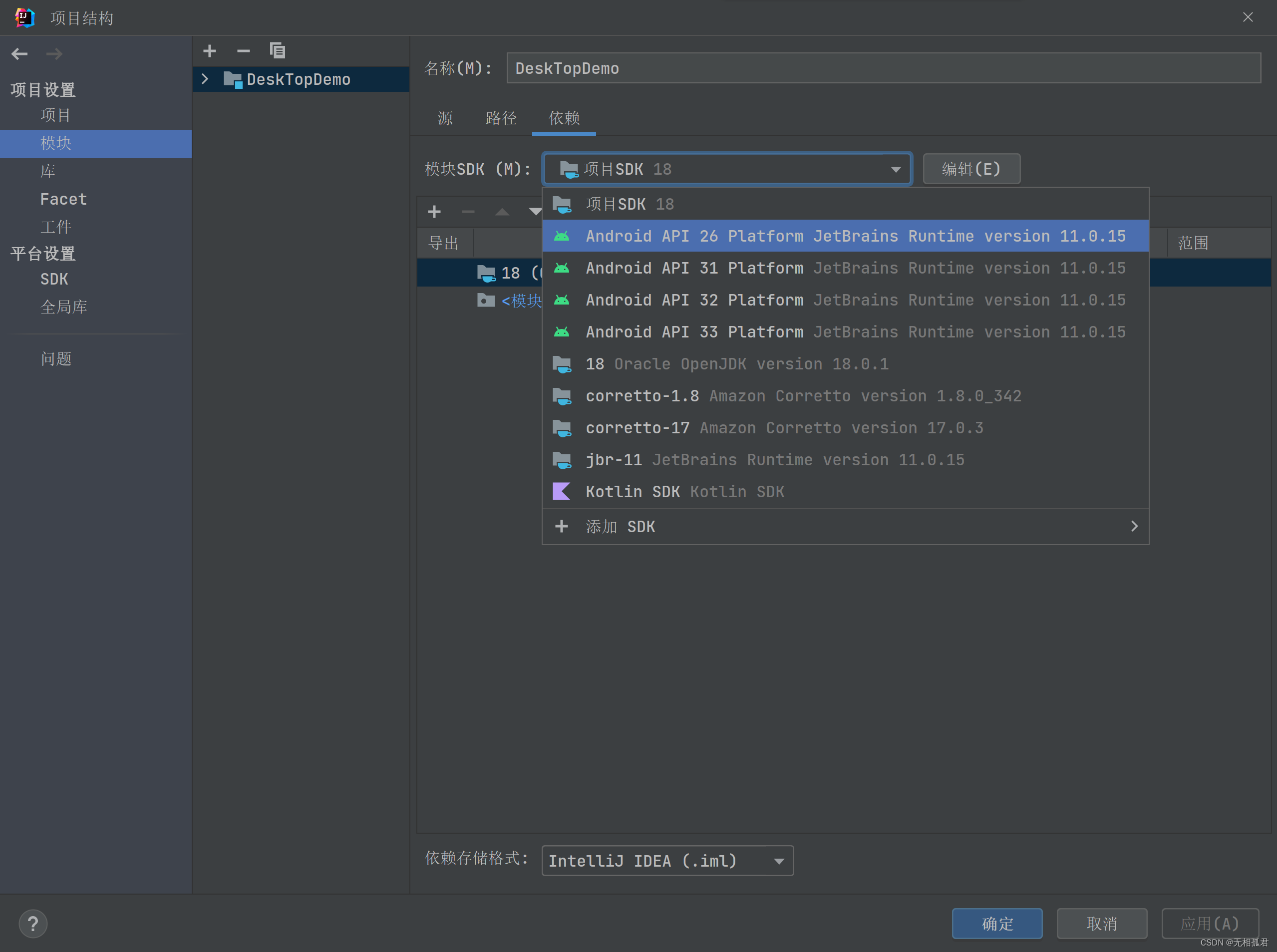Click the back arrow in the sidebar
Viewport: 1277px width, 952px height.
coord(19,53)
